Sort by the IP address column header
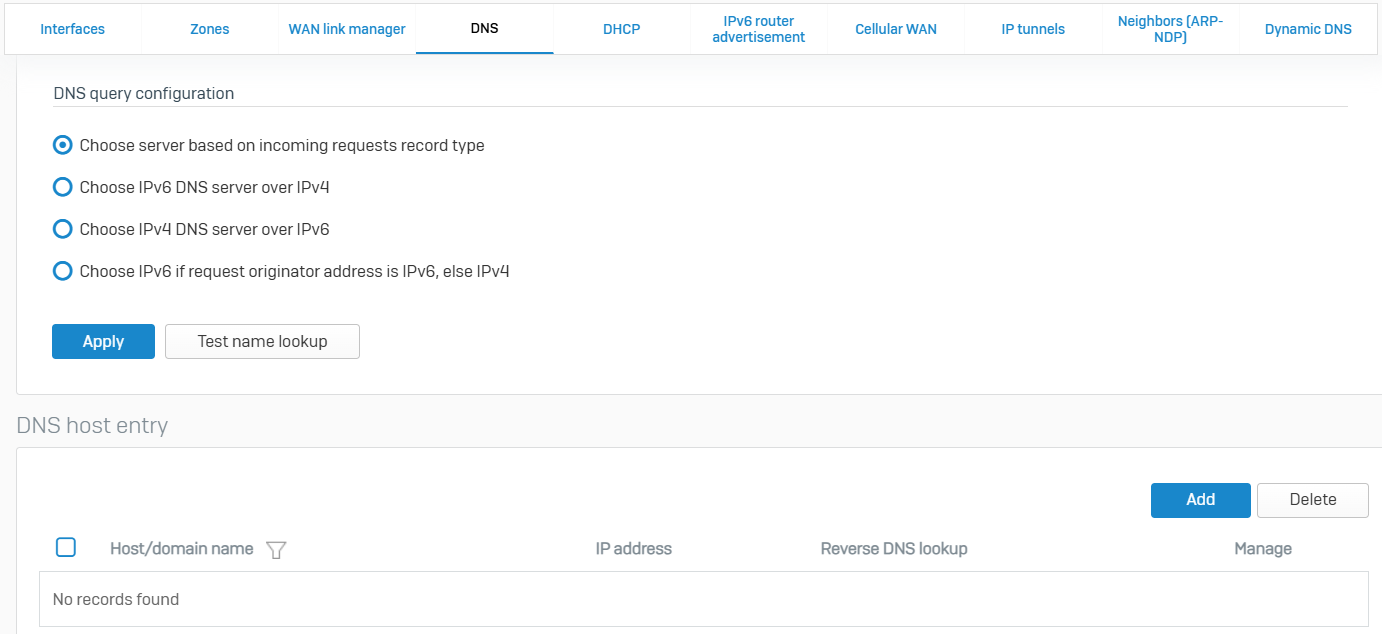This screenshot has height=634, width=1382. (633, 549)
